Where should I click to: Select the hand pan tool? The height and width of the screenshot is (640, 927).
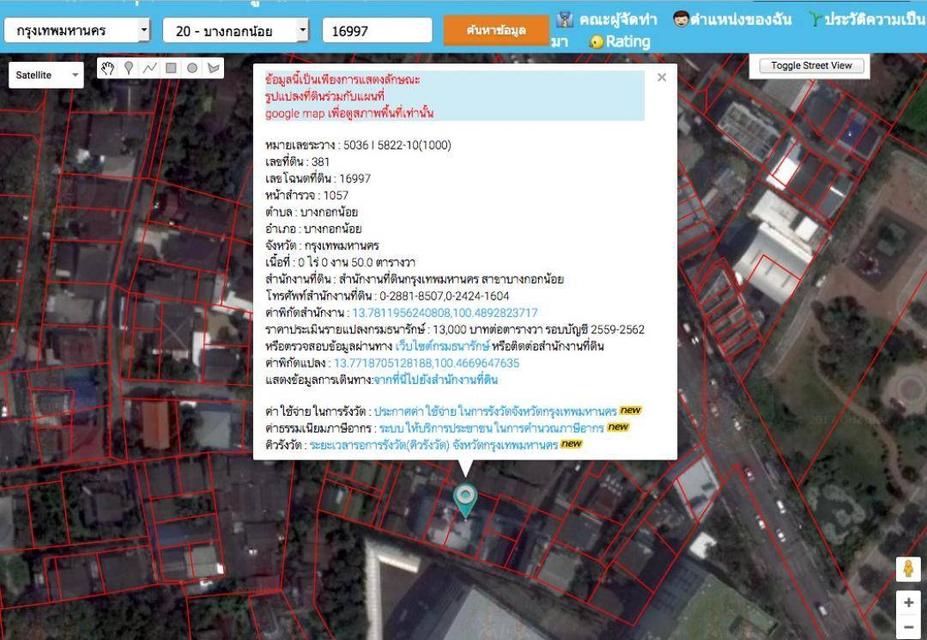pyautogui.click(x=107, y=69)
